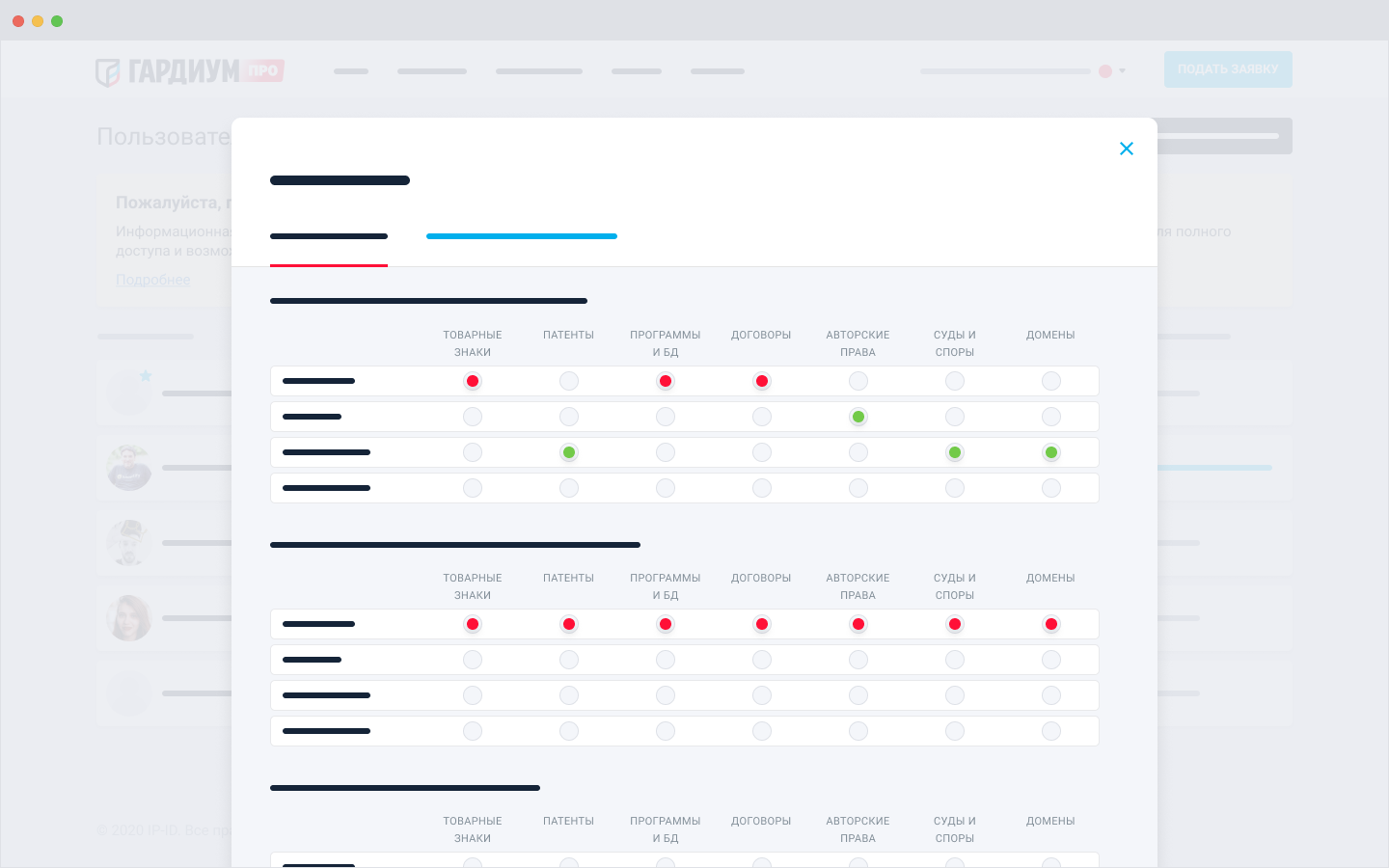Toggle green ДОМЕНЫ radio in first table's third row
This screenshot has height=868, width=1389.
[x=1051, y=452]
